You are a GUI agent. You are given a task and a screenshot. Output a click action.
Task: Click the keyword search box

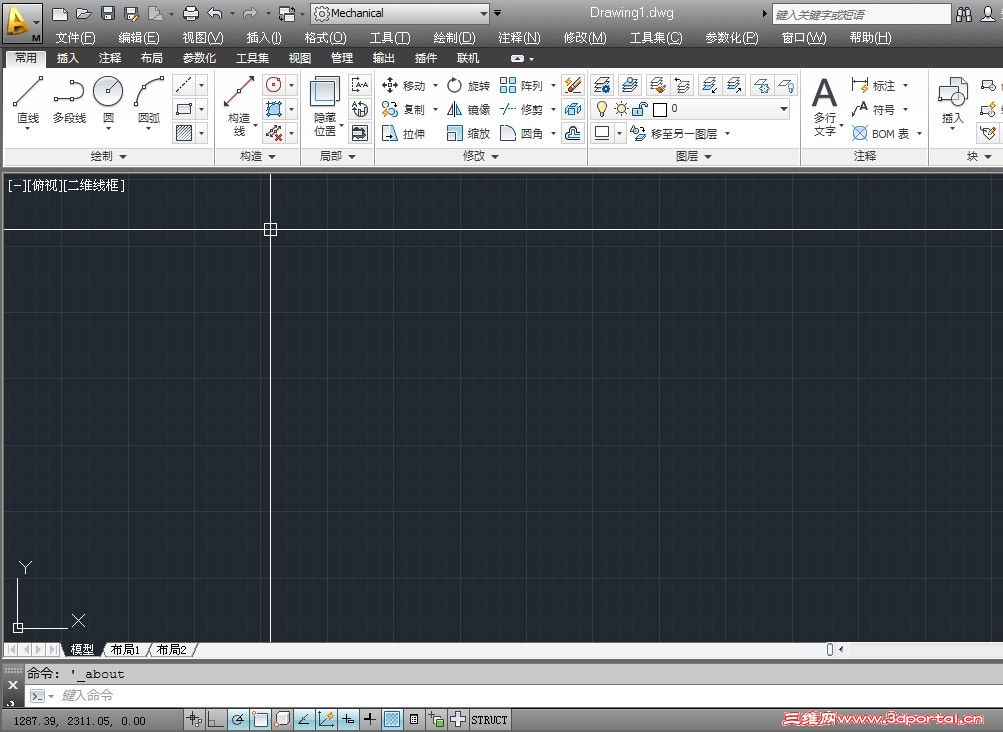[861, 14]
